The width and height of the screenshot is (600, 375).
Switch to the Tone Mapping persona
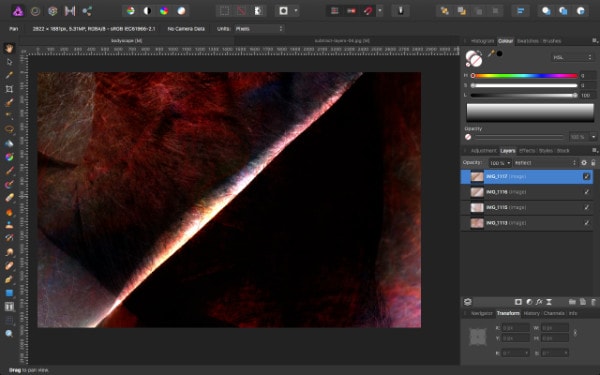(x=70, y=11)
